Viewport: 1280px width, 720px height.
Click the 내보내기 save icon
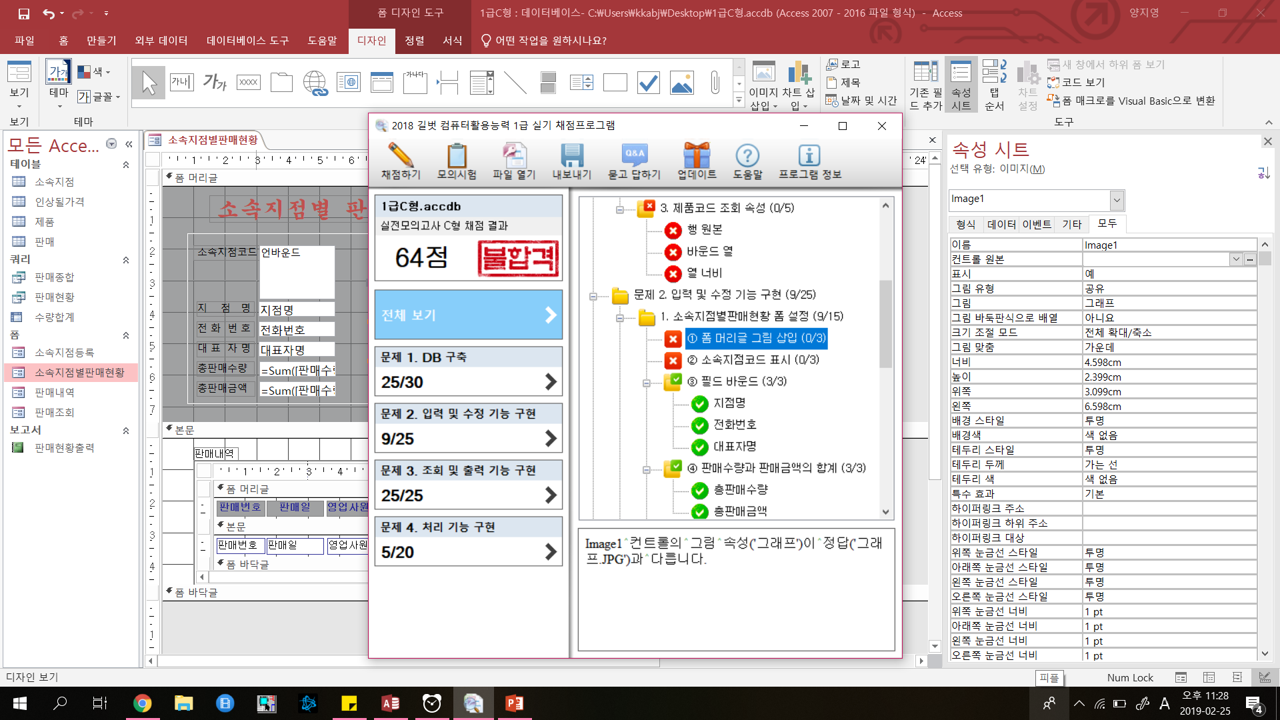click(572, 158)
